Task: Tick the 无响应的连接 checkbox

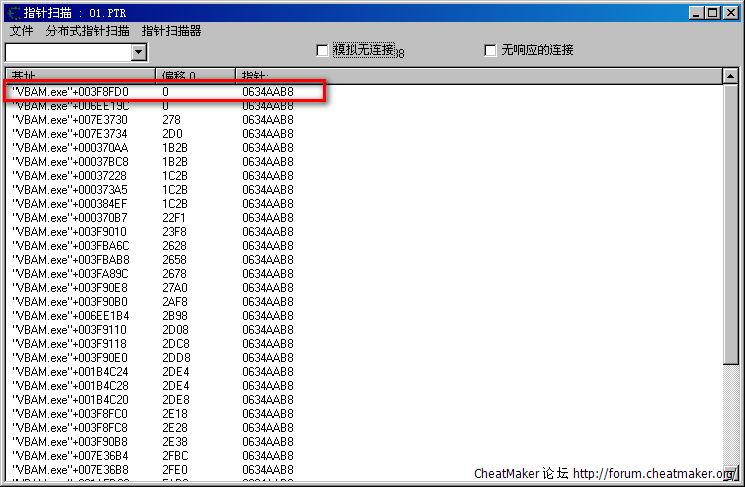Action: click(490, 50)
